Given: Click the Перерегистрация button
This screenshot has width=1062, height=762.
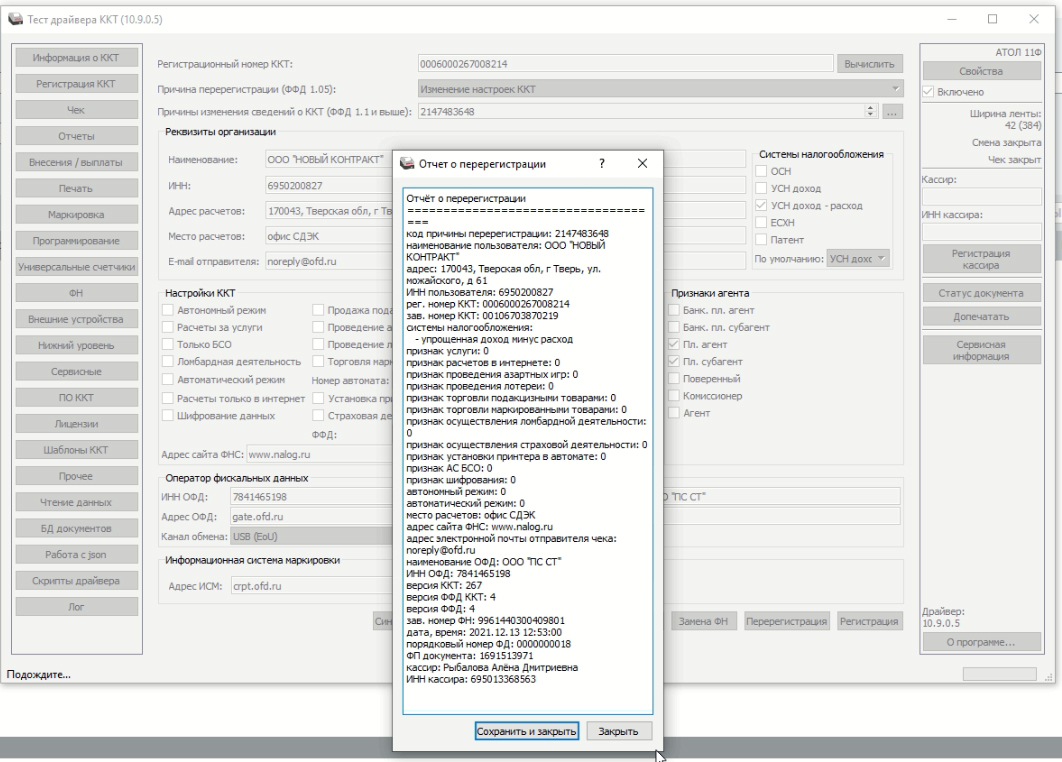Looking at the screenshot, I should pos(788,622).
